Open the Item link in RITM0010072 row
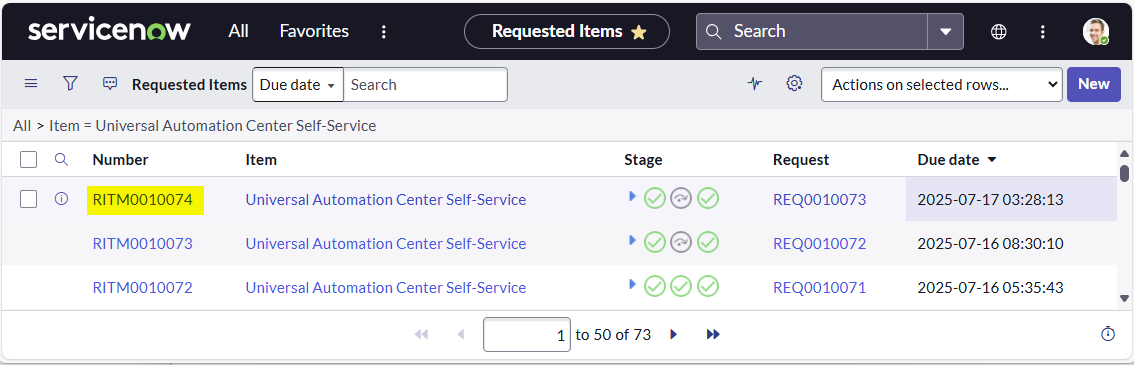The width and height of the screenshot is (1134, 365). pyautogui.click(x=385, y=288)
